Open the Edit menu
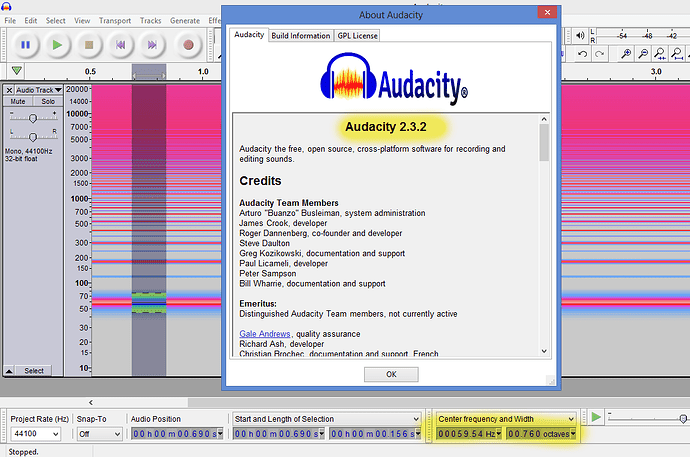Viewport: 690px width, 457px height. tap(31, 21)
